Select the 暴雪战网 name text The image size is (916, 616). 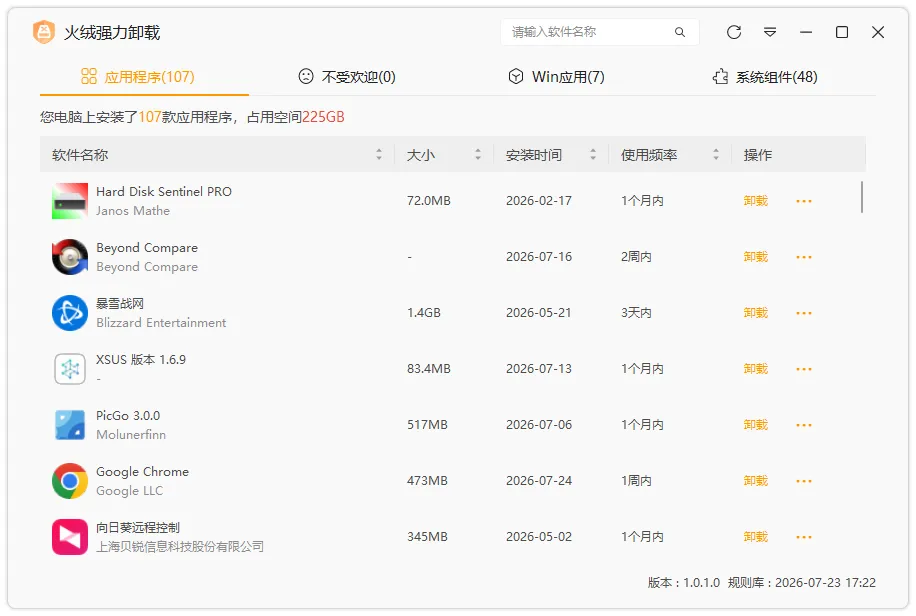tap(120, 303)
